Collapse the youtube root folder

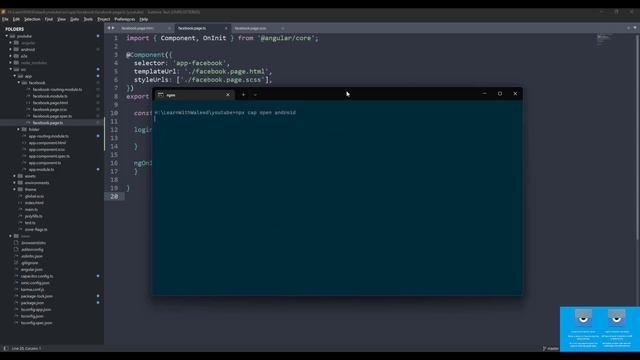(x=7, y=36)
